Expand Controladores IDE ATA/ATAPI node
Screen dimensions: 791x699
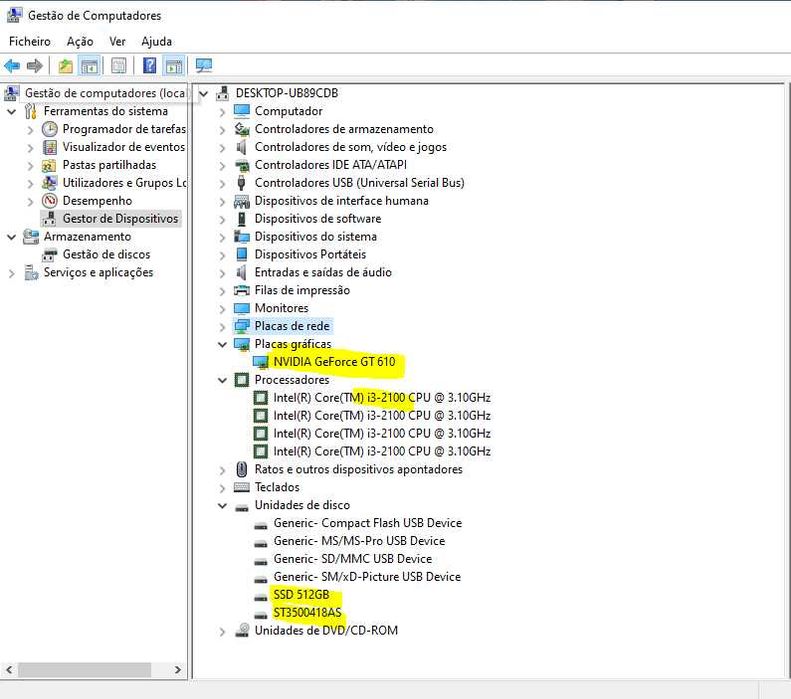pyautogui.click(x=222, y=165)
